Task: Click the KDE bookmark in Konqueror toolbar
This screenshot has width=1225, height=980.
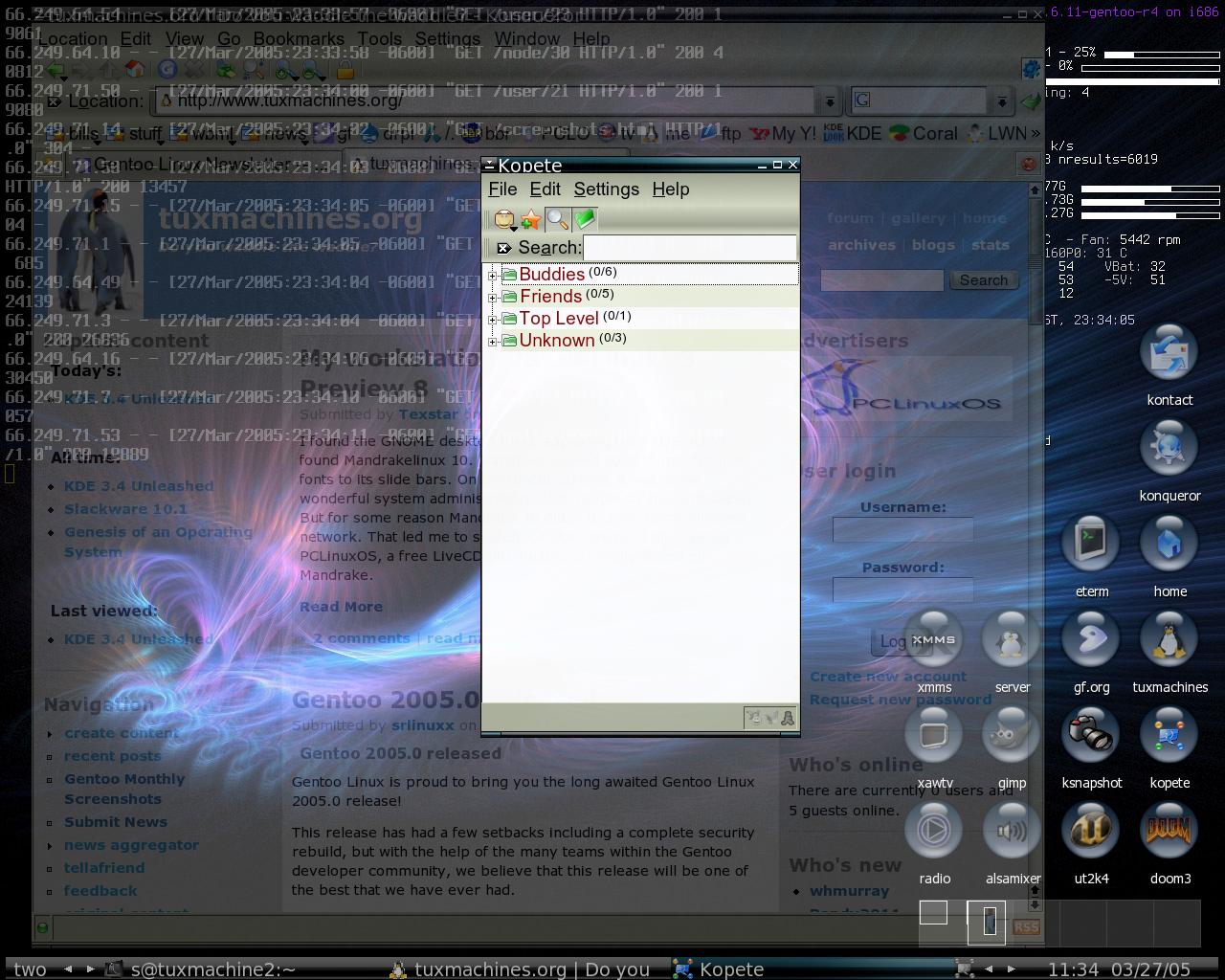Action: [x=852, y=134]
